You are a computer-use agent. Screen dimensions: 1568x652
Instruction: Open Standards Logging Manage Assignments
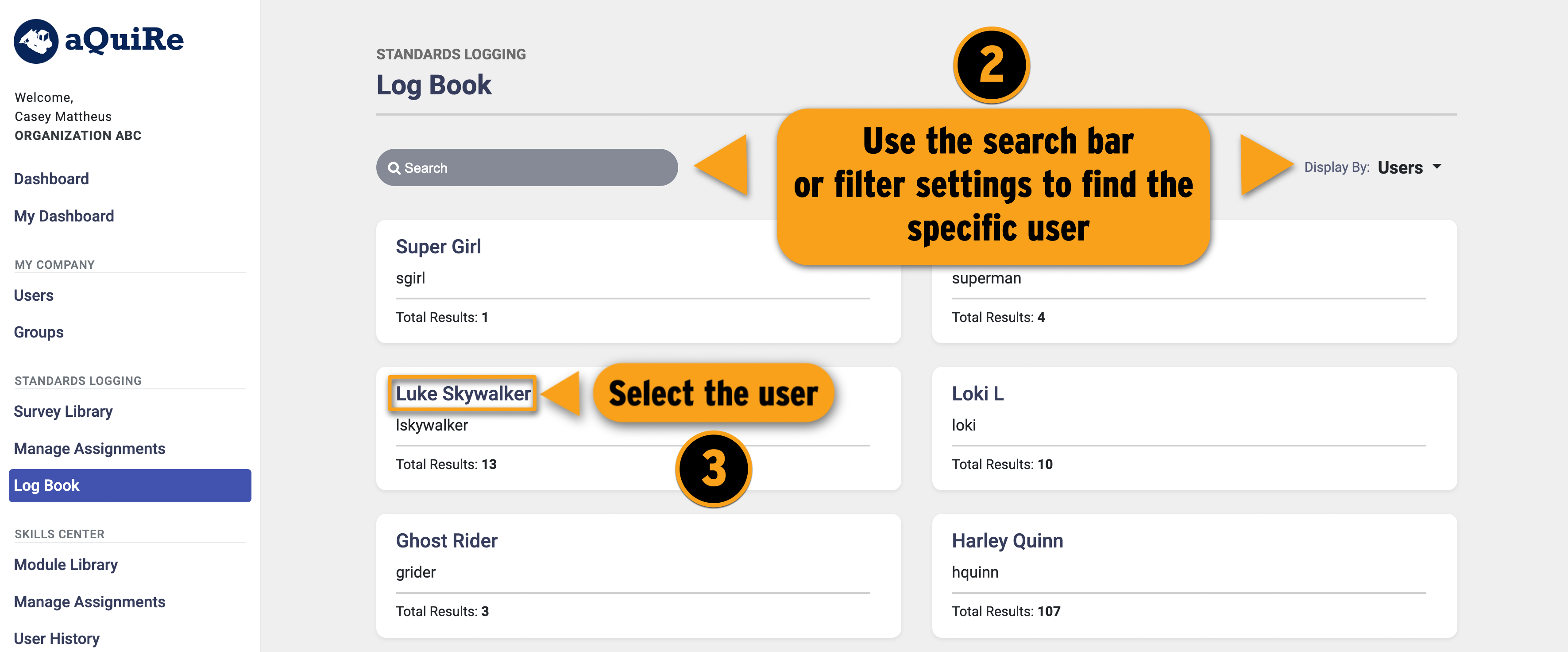pos(89,448)
